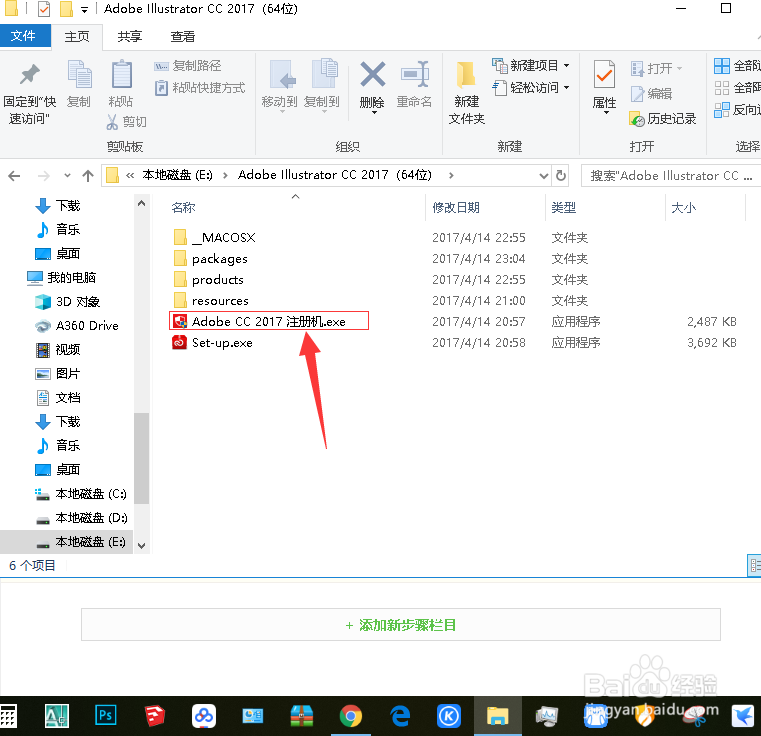Open quick access toolbar customize arrow
The width and height of the screenshot is (761, 736).
pos(84,9)
